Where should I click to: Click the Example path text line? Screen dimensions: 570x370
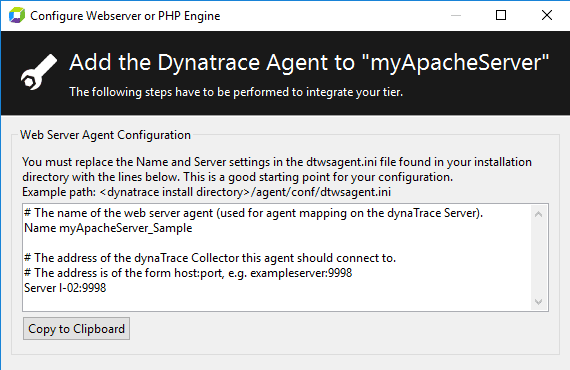point(206,192)
